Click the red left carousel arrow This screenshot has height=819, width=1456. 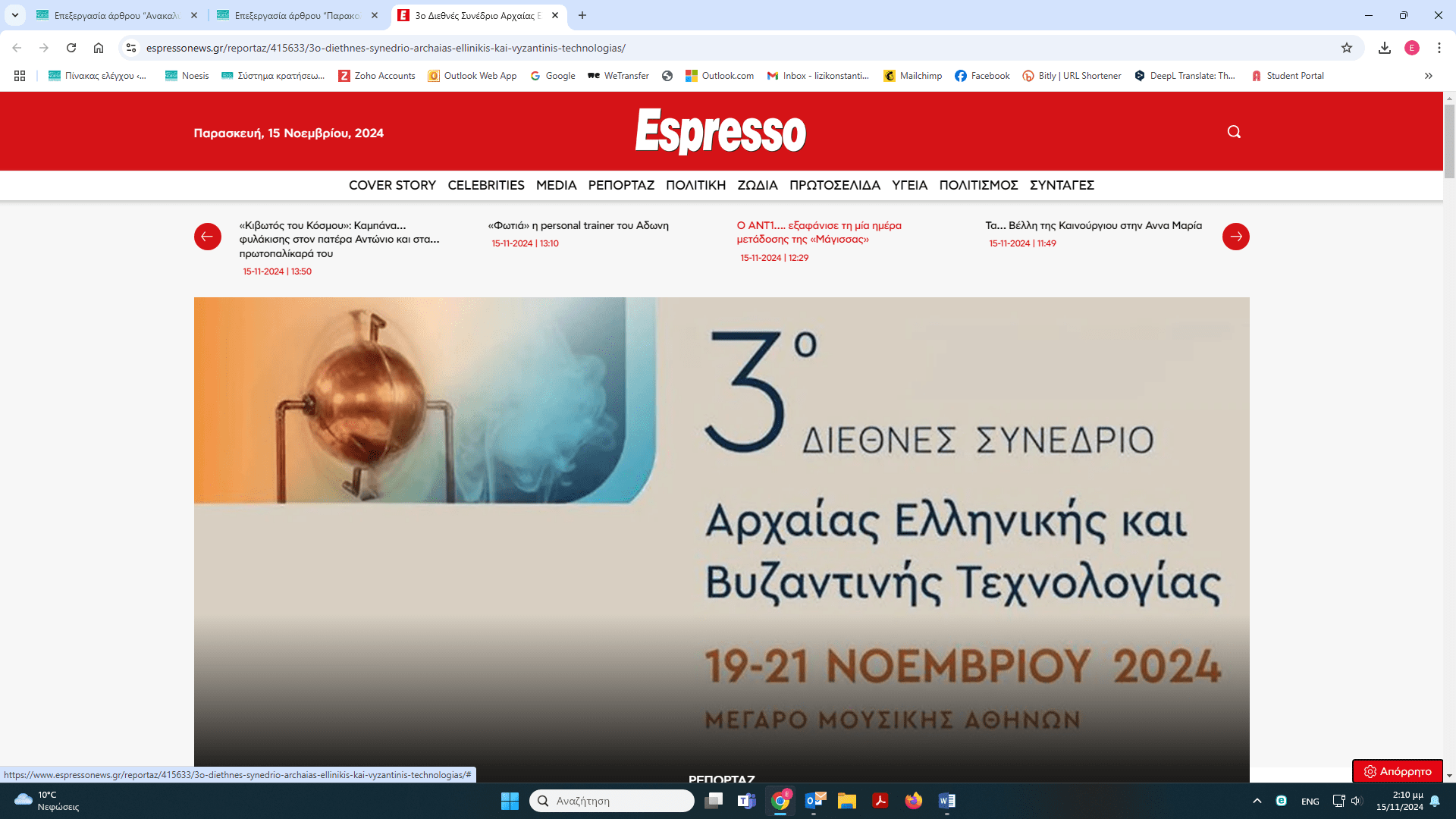coord(207,237)
